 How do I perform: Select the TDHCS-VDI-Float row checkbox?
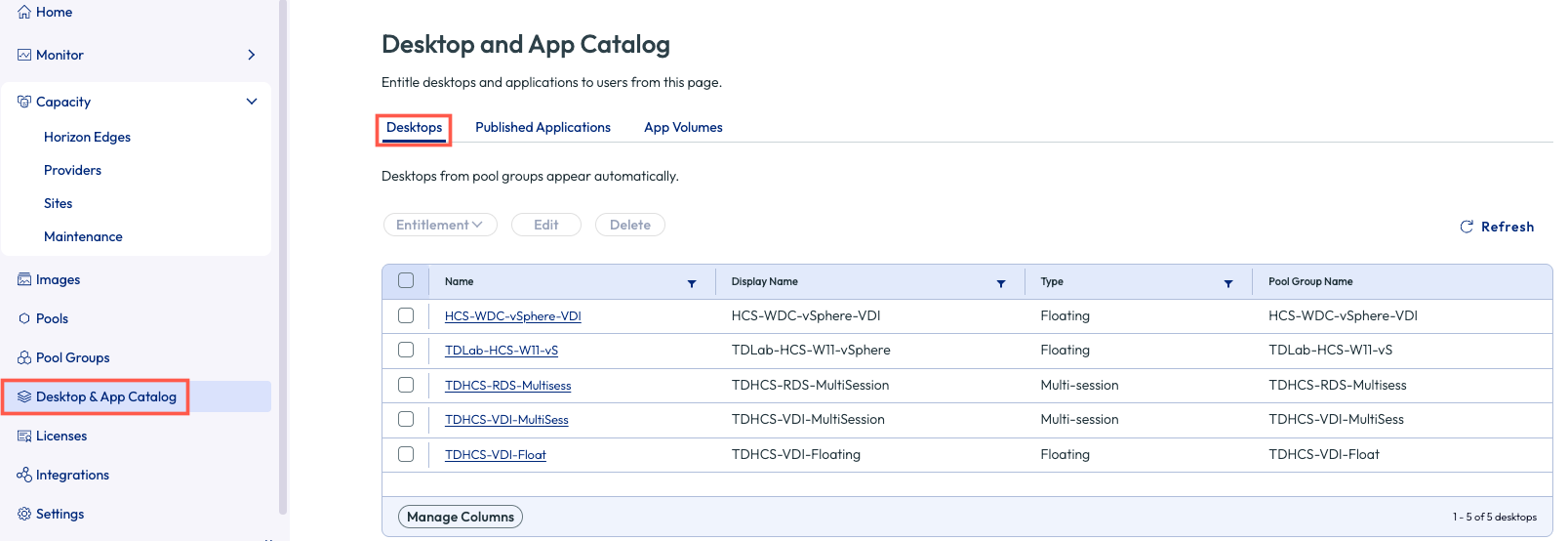click(406, 454)
